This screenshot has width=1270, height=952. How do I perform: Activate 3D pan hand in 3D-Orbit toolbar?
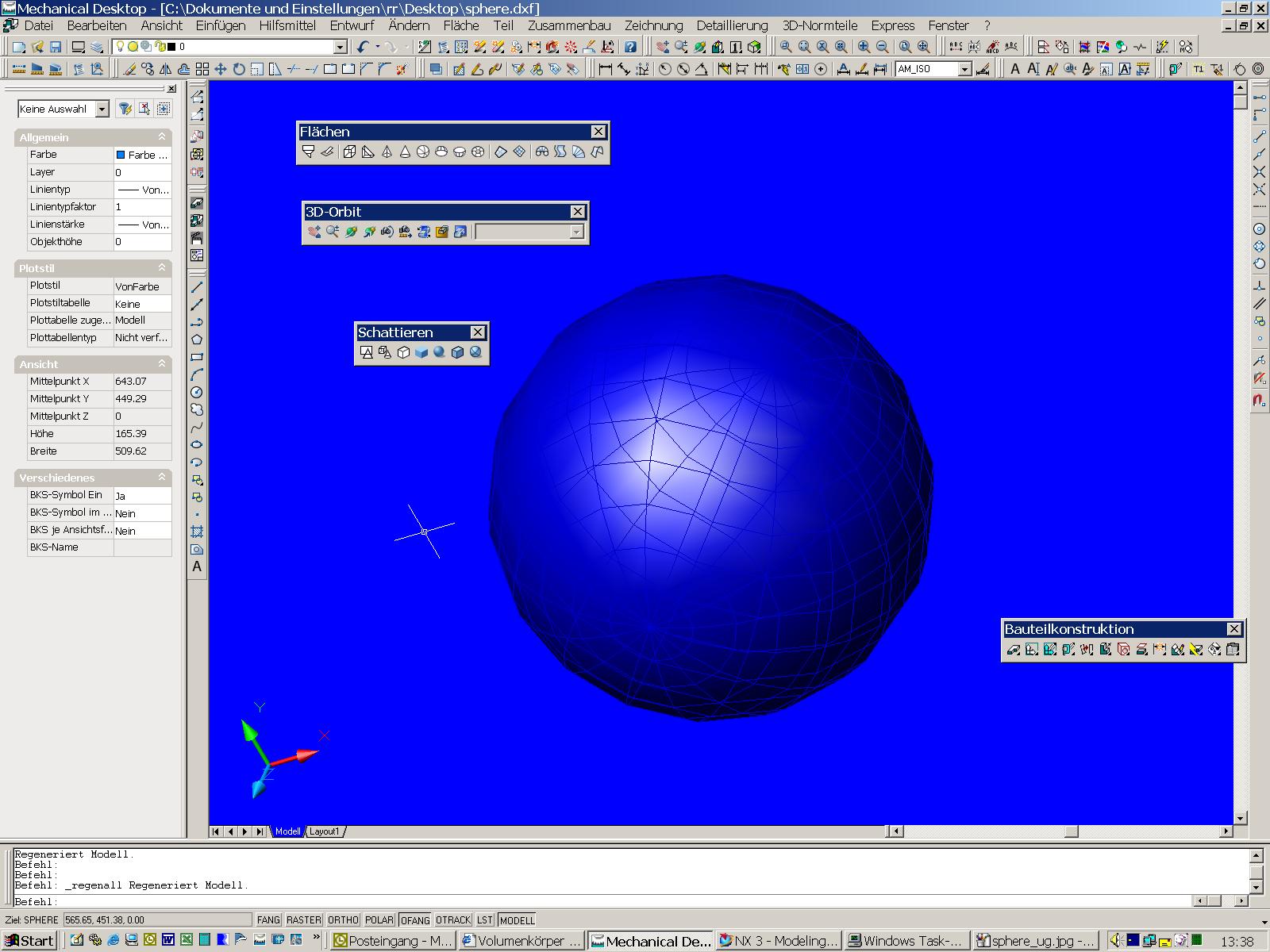coord(314,232)
